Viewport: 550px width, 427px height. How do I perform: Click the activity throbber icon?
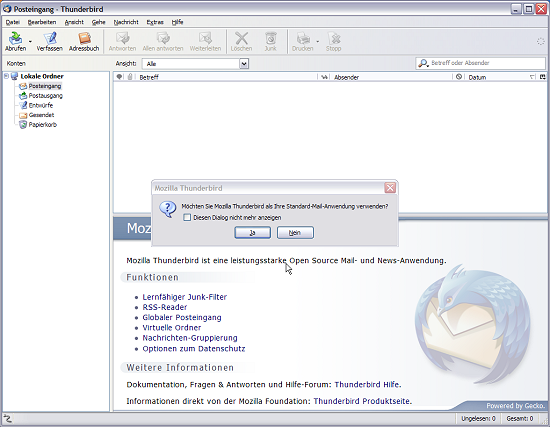541,41
